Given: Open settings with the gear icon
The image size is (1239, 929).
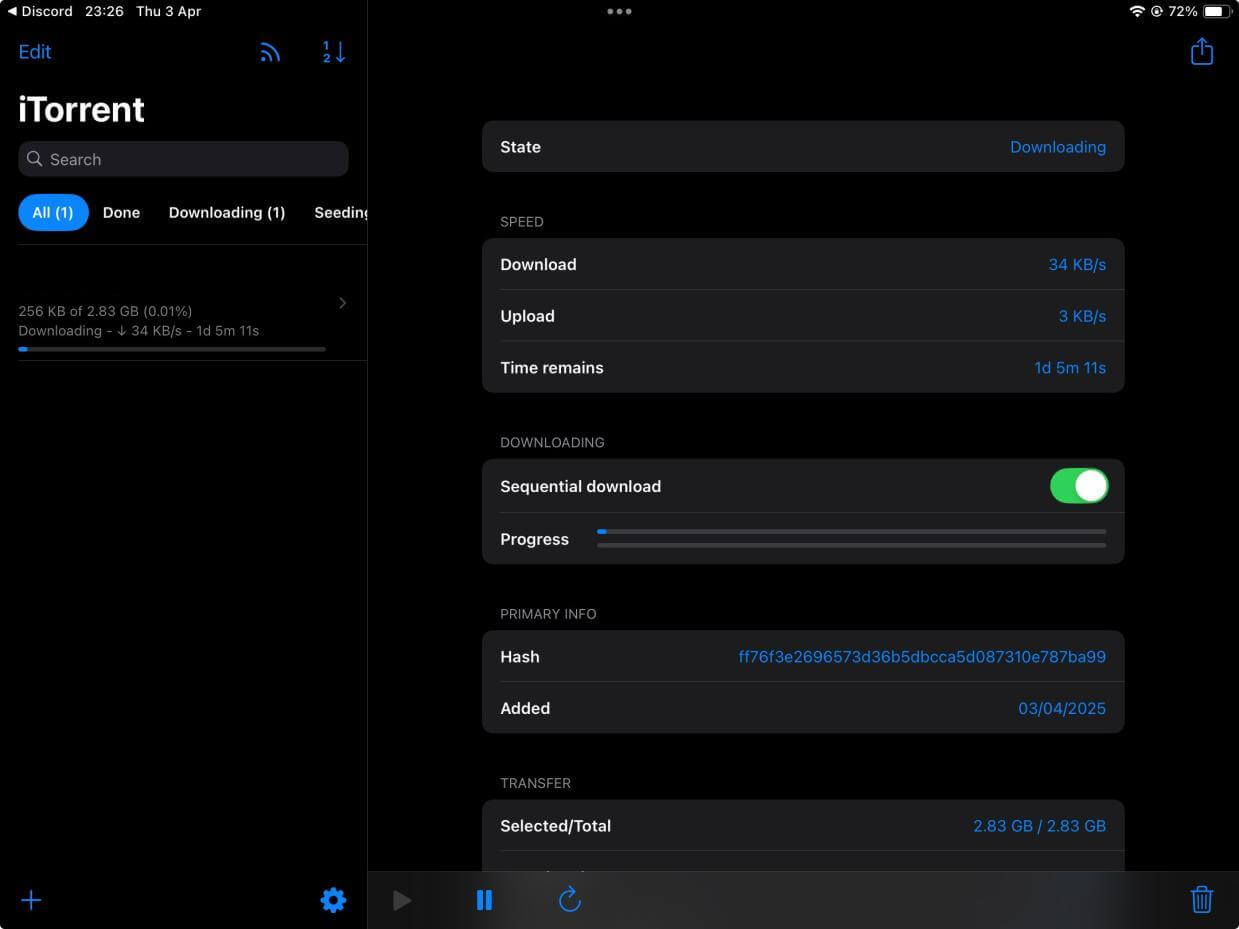Looking at the screenshot, I should (333, 900).
